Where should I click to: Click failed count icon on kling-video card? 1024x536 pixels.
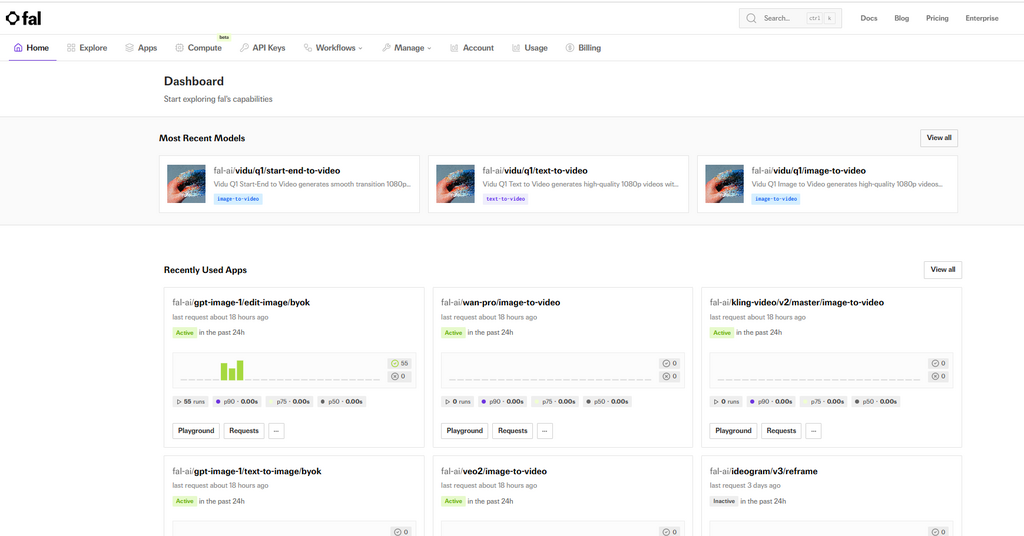(x=935, y=377)
